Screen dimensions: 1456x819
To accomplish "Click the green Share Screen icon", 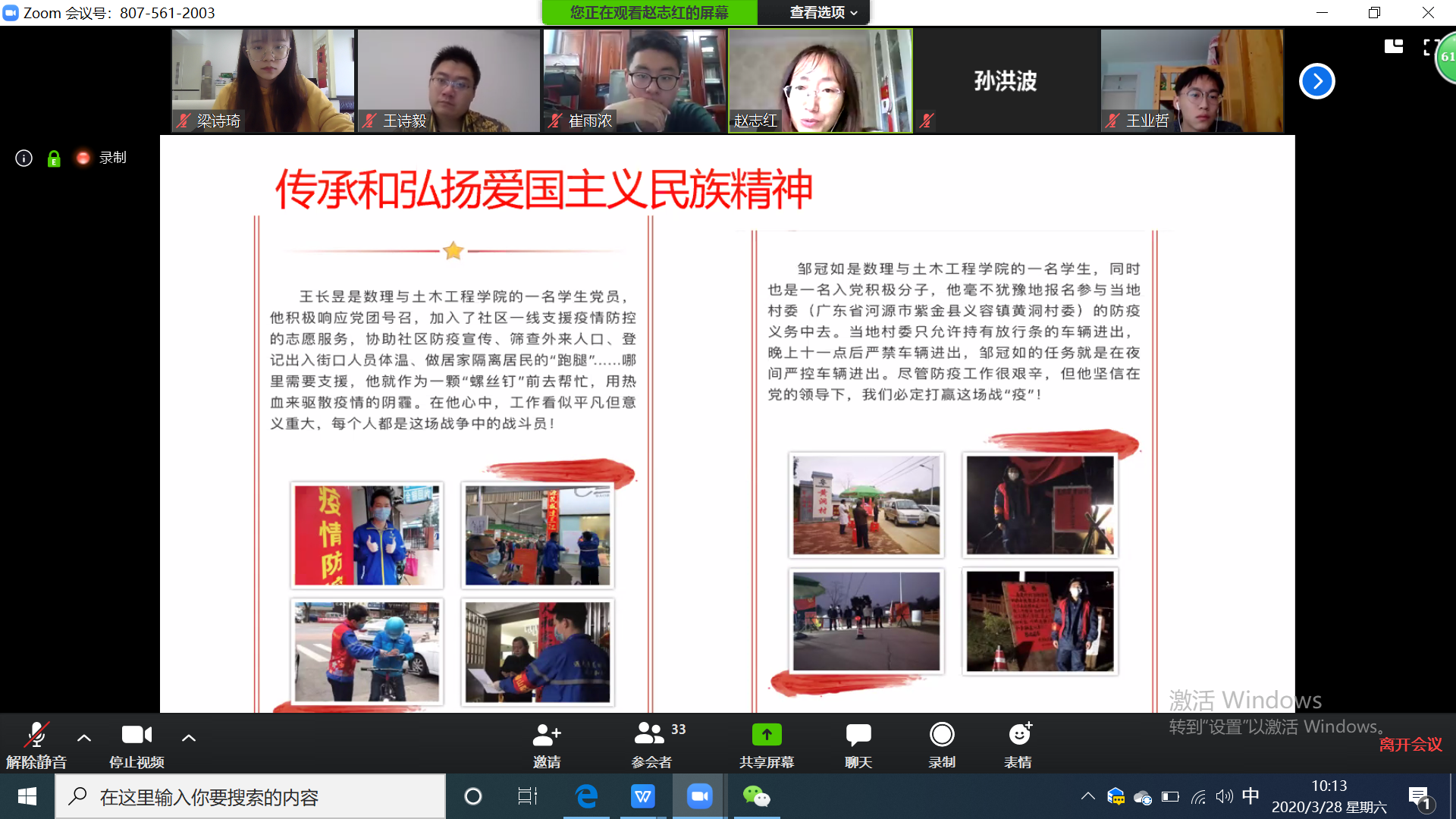I will pyautogui.click(x=766, y=734).
